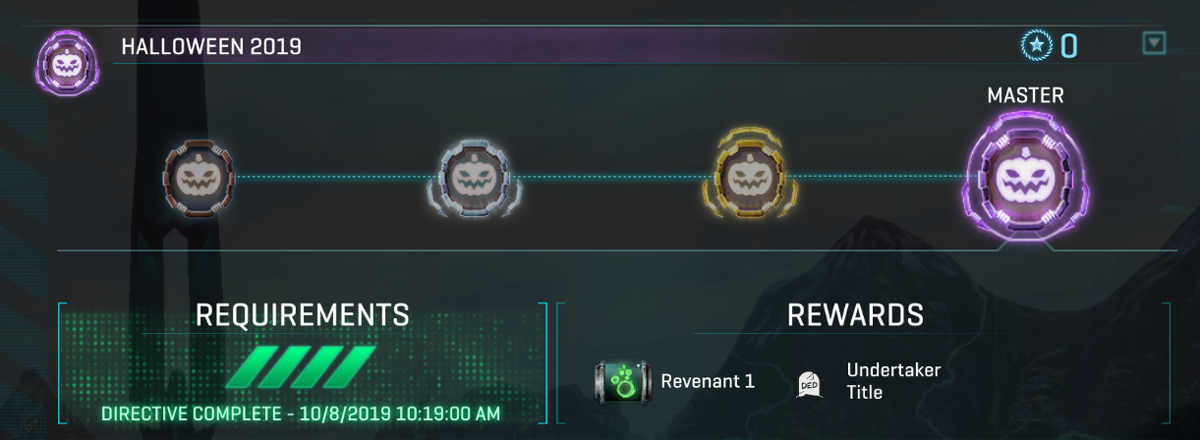Open the Requirements section heading
The image size is (1200, 440).
(x=303, y=314)
